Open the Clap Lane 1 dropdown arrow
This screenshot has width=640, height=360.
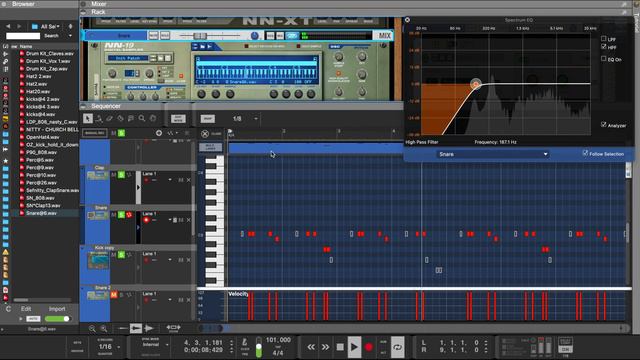pos(170,180)
